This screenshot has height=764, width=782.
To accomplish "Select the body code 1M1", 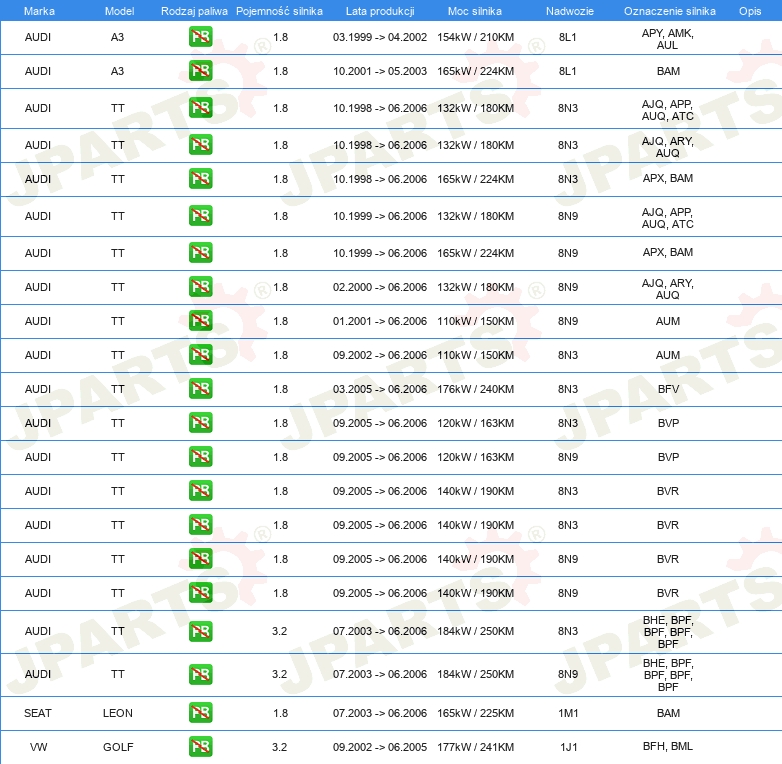I will [568, 713].
